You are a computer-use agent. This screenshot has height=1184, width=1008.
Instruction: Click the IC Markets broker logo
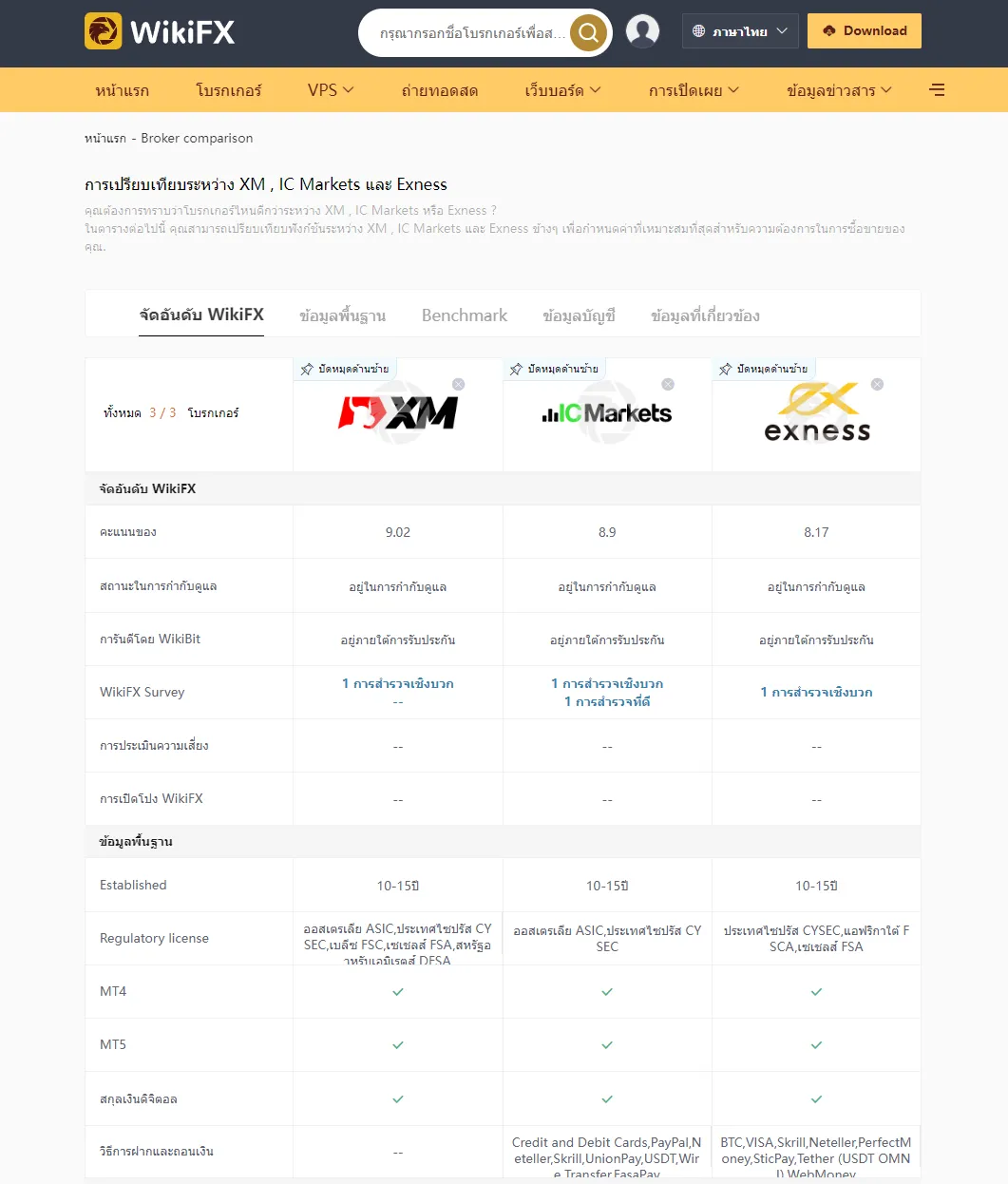pyautogui.click(x=607, y=413)
